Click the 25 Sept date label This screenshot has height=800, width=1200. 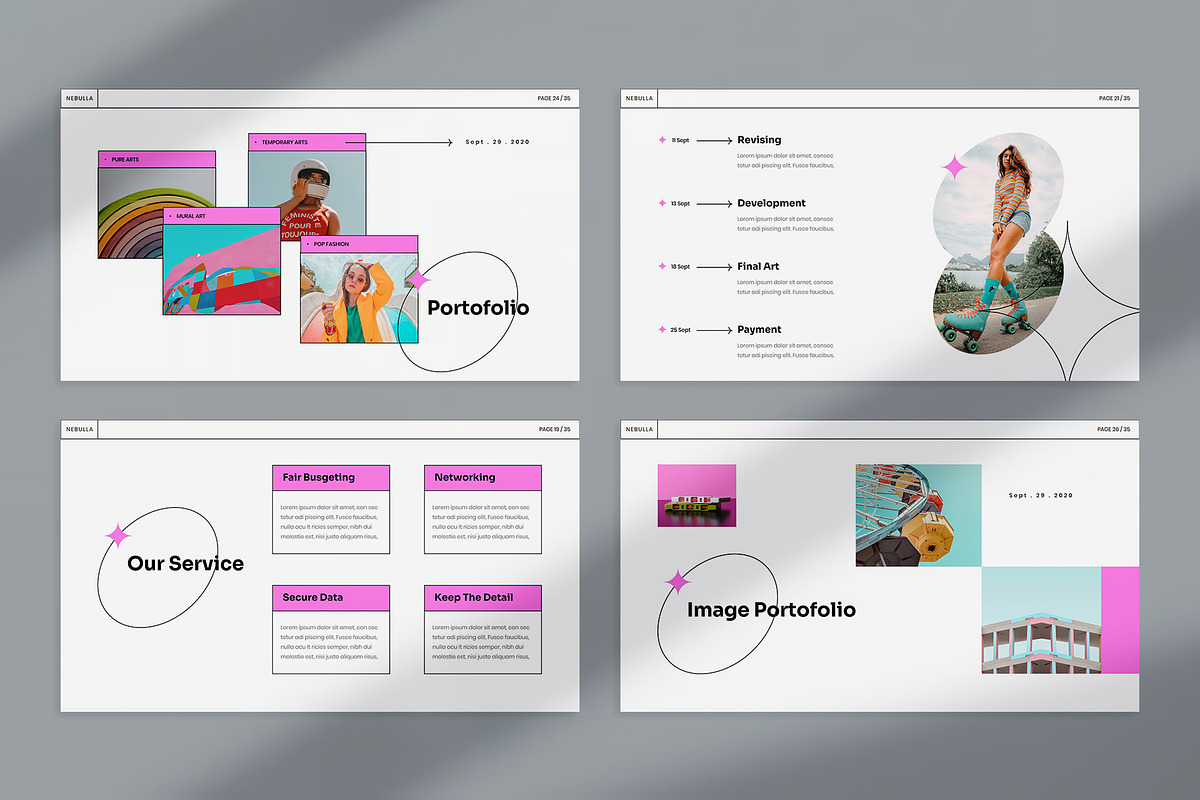680,329
